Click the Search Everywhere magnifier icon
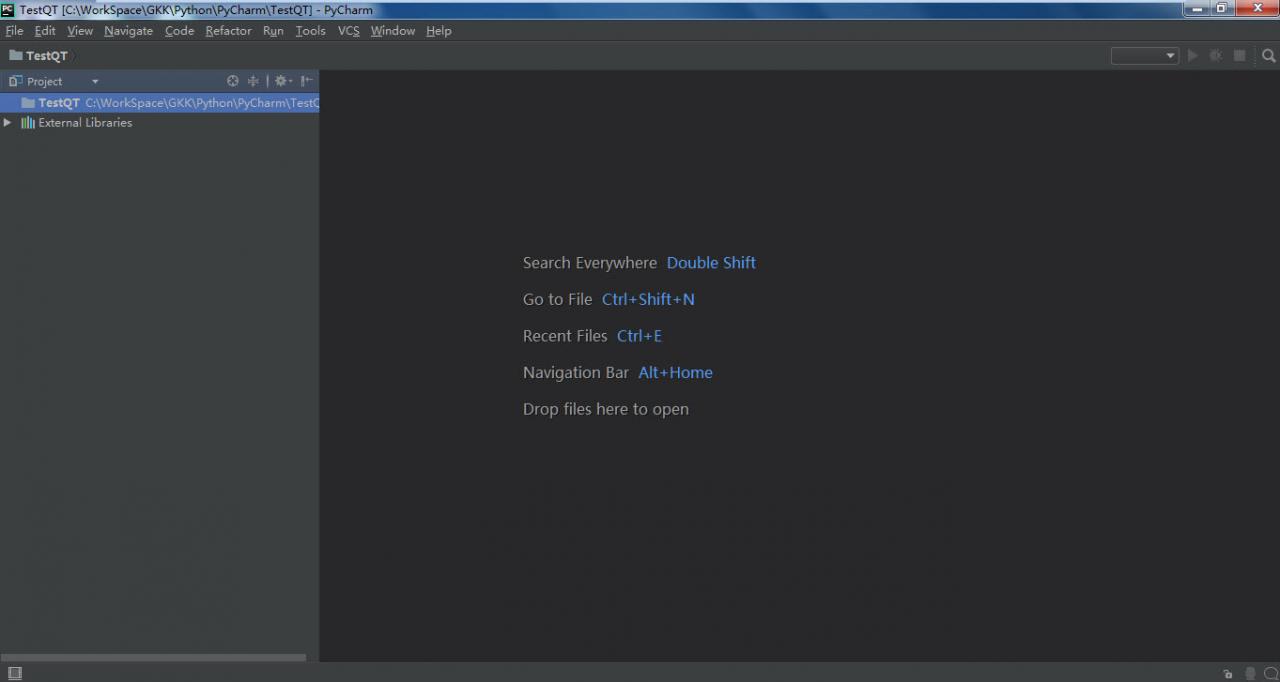This screenshot has height=682, width=1280. click(x=1268, y=56)
